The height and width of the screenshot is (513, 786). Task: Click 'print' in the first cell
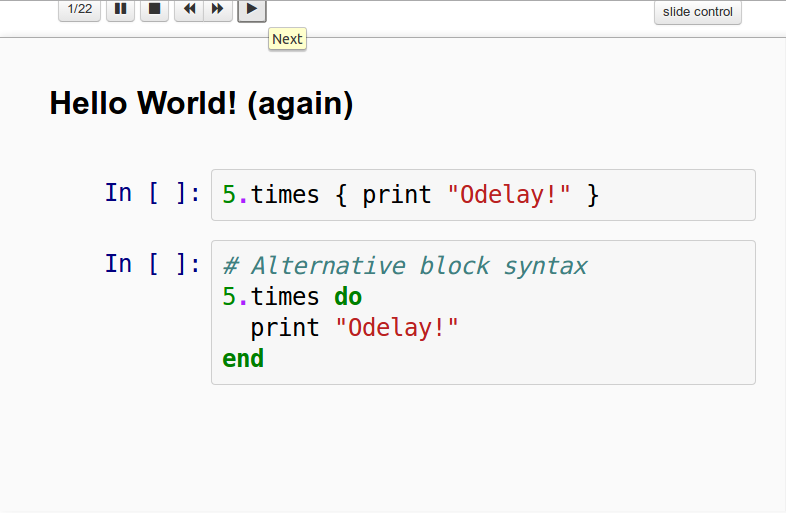pyautogui.click(x=397, y=195)
